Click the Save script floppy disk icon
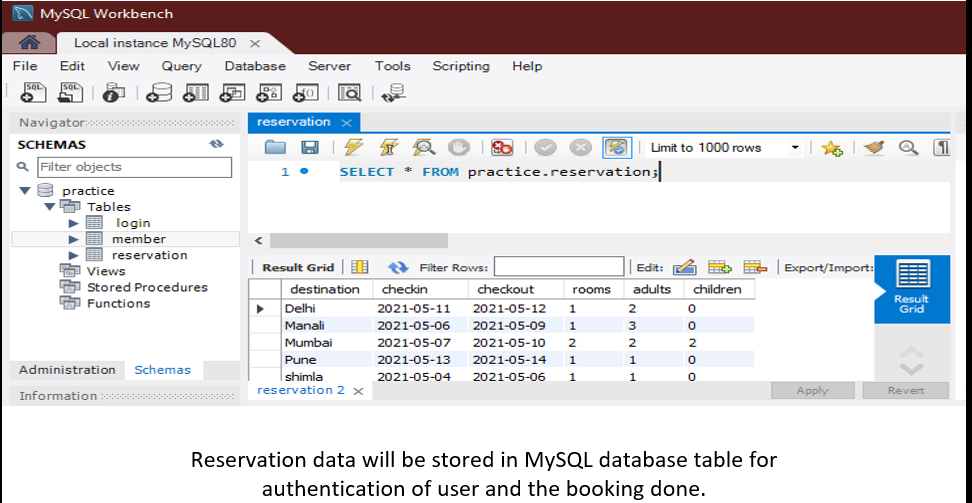 (x=310, y=147)
